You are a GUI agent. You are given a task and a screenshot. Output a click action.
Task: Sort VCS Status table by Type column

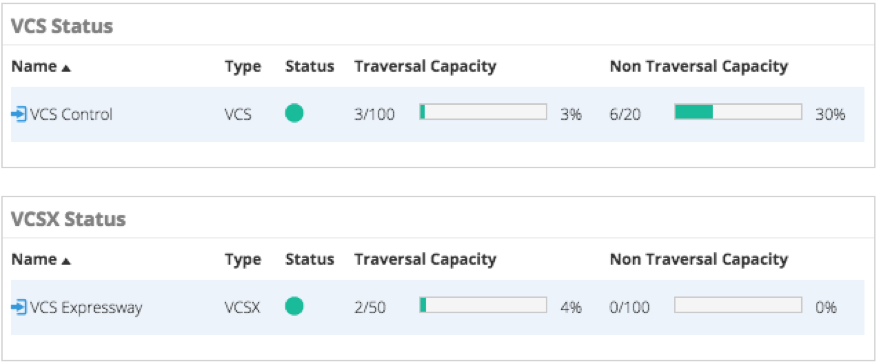[243, 67]
